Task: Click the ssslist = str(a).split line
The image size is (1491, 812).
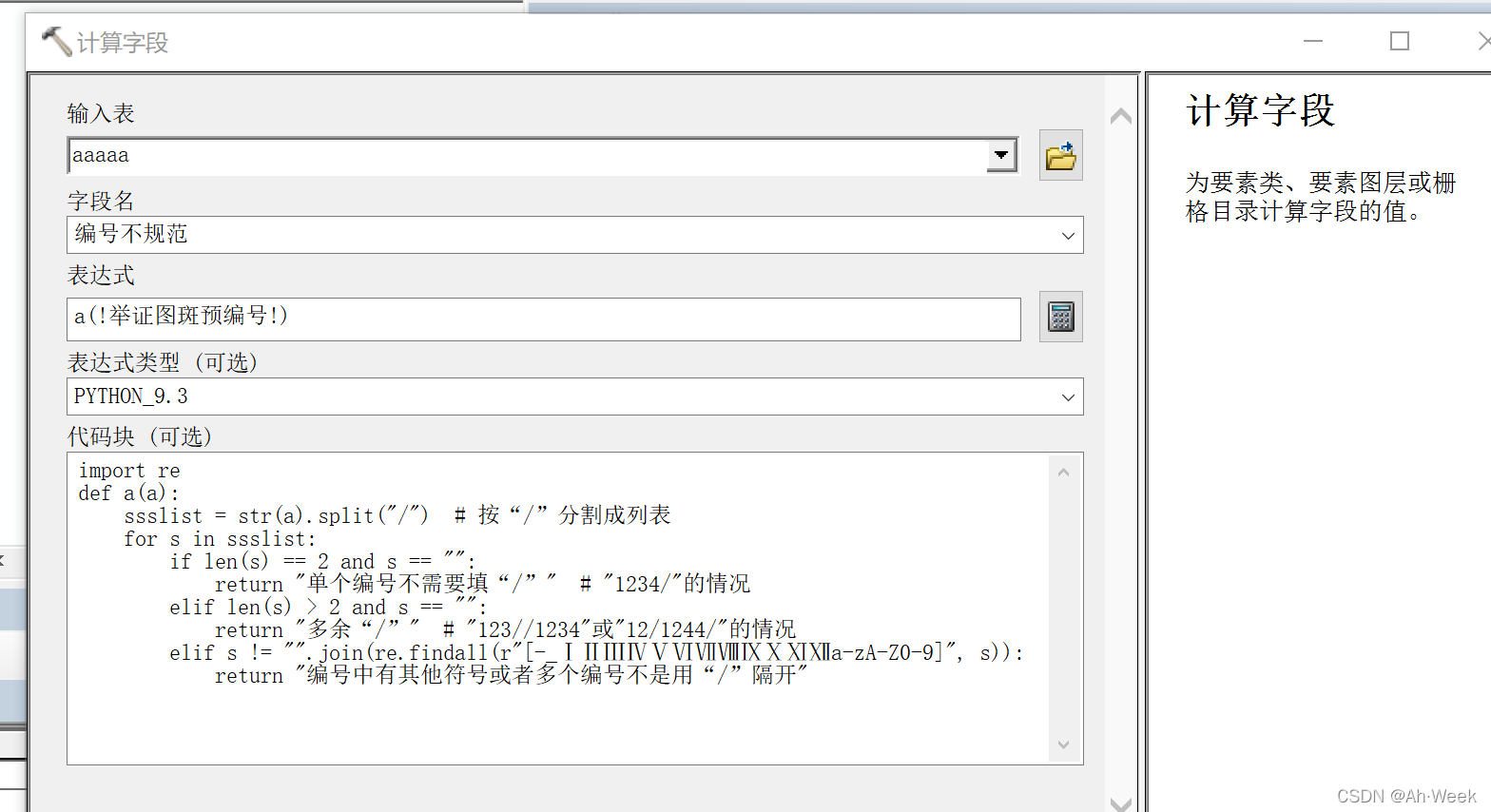Action: coord(397,516)
